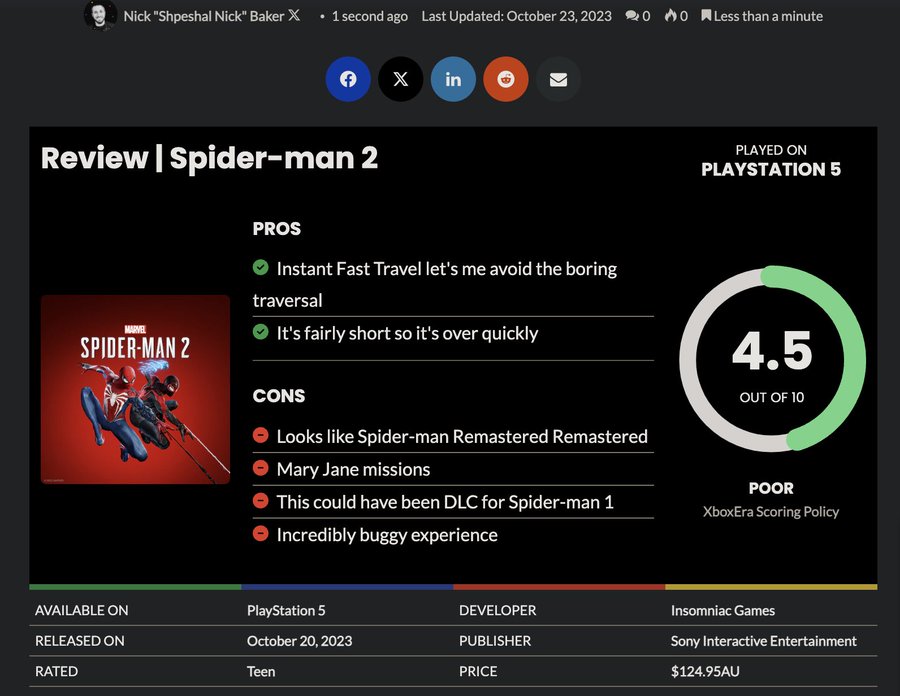Screen dimensions: 900x696
Task: Click red minus beside Looks like Spider-man Remastered
Action: [261, 435]
